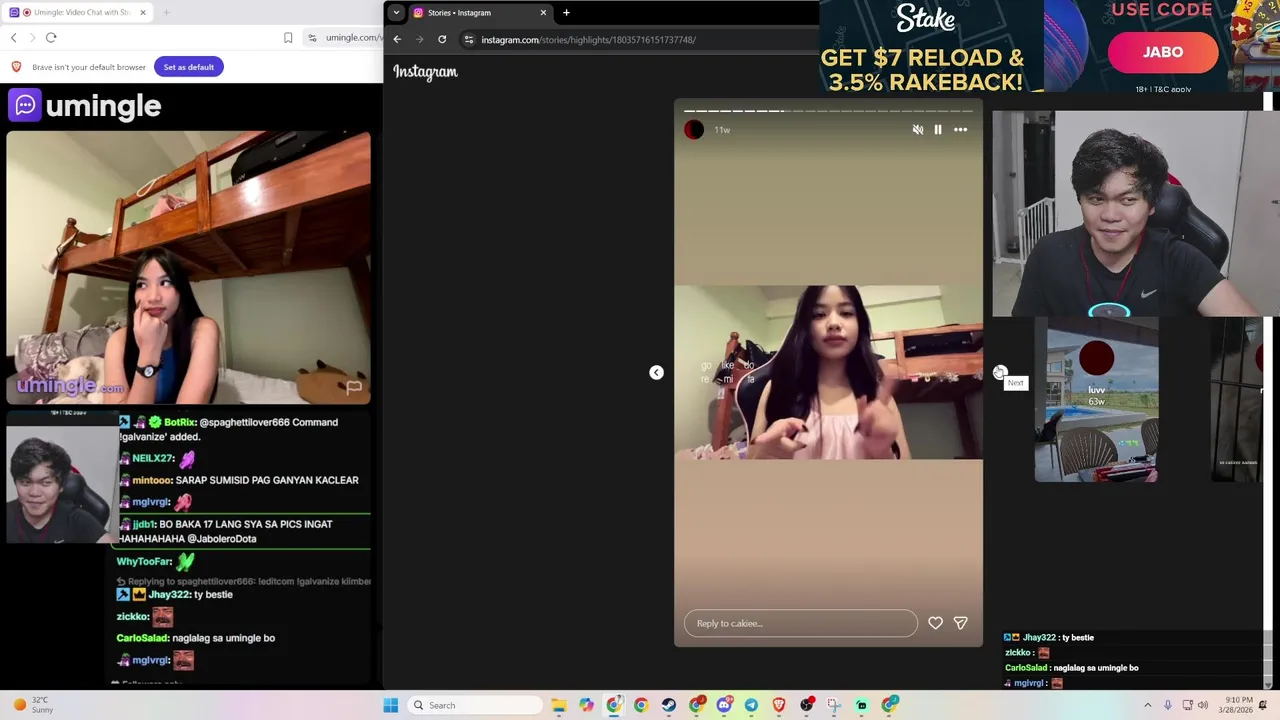Select the 'Stories • Instagram' browser tab
This screenshot has width=1280, height=720.
pos(480,13)
